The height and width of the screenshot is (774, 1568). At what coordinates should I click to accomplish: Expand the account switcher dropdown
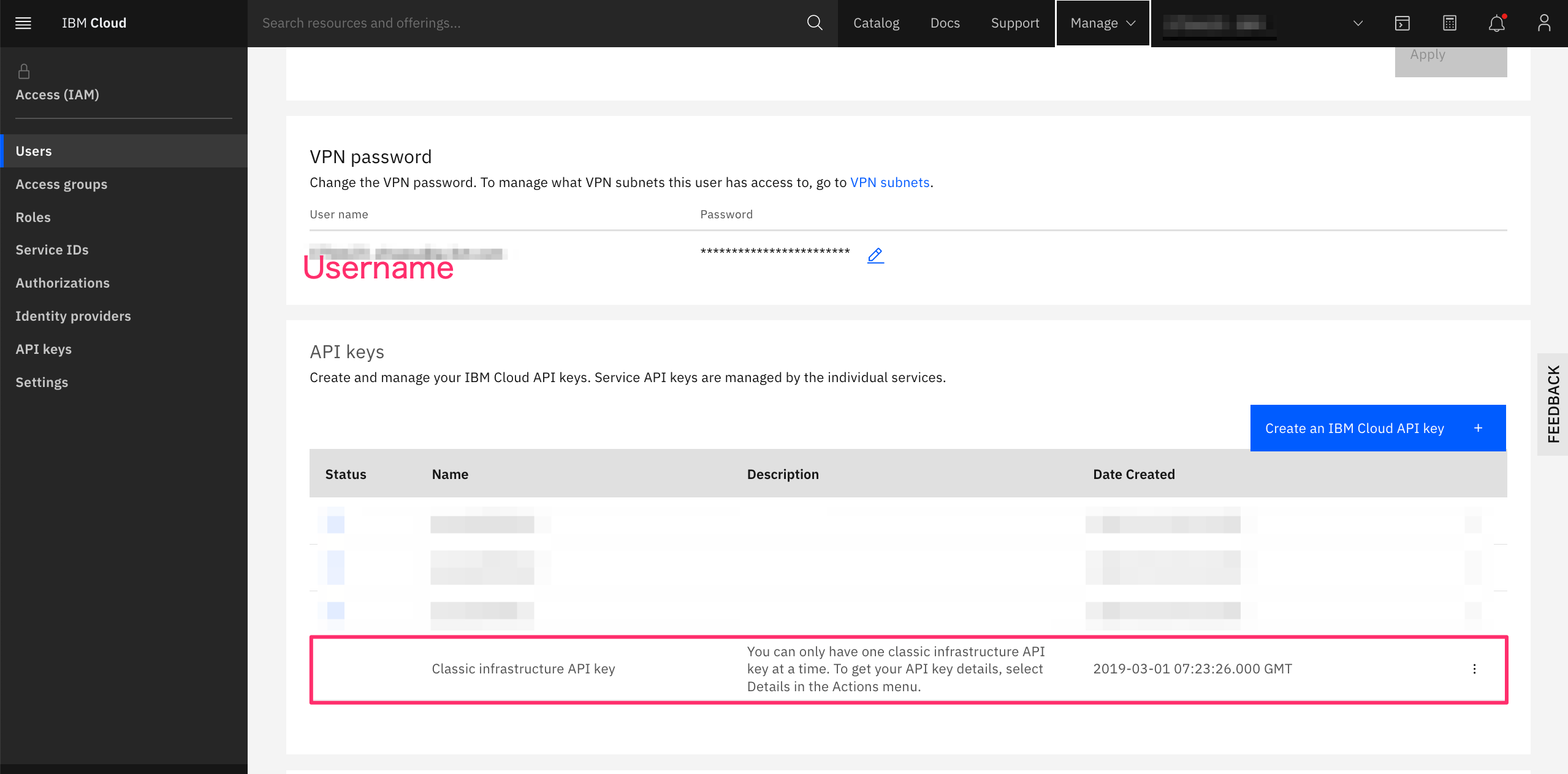coord(1358,23)
